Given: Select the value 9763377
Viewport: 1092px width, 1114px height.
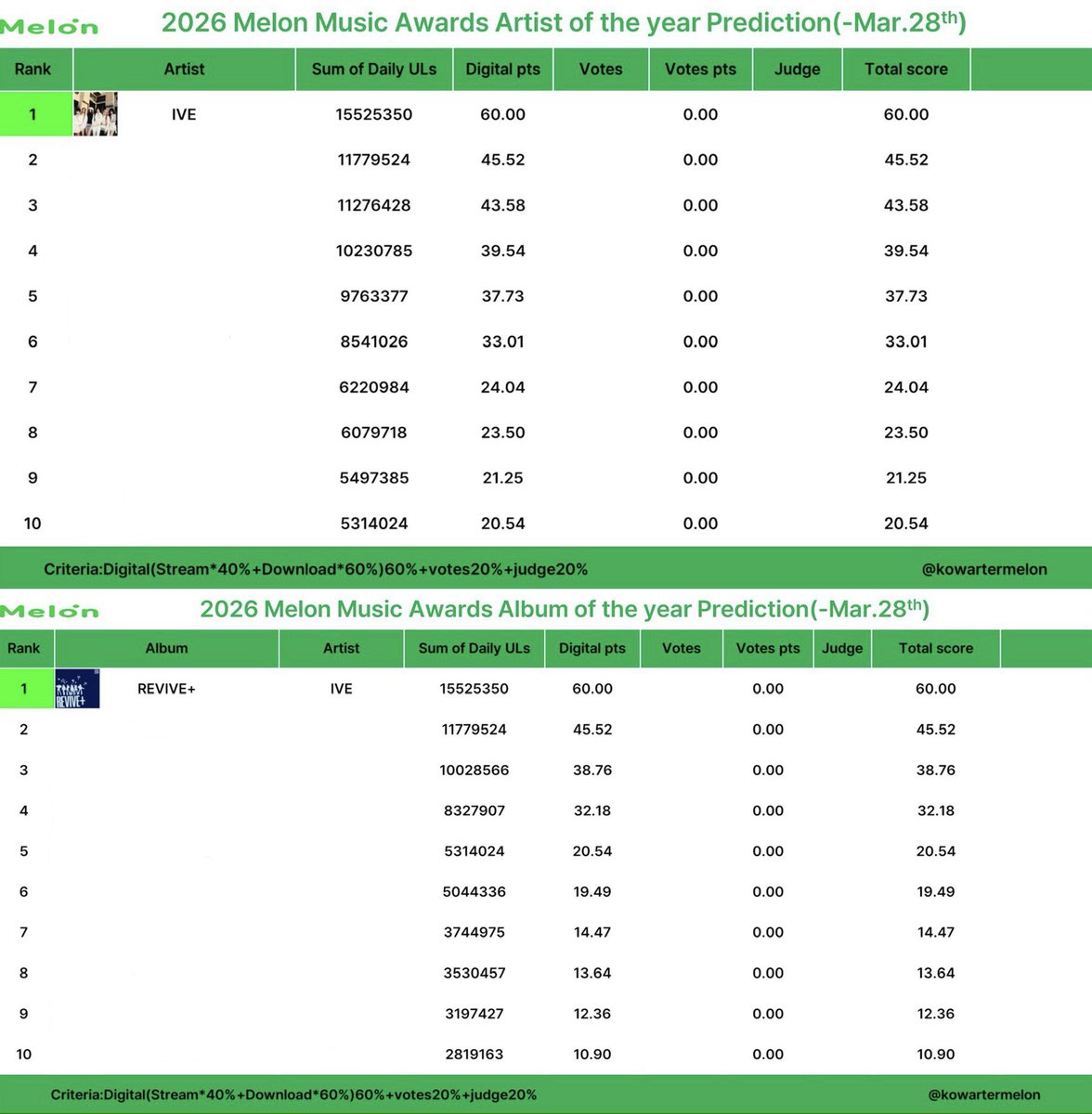Looking at the screenshot, I should click(374, 296).
